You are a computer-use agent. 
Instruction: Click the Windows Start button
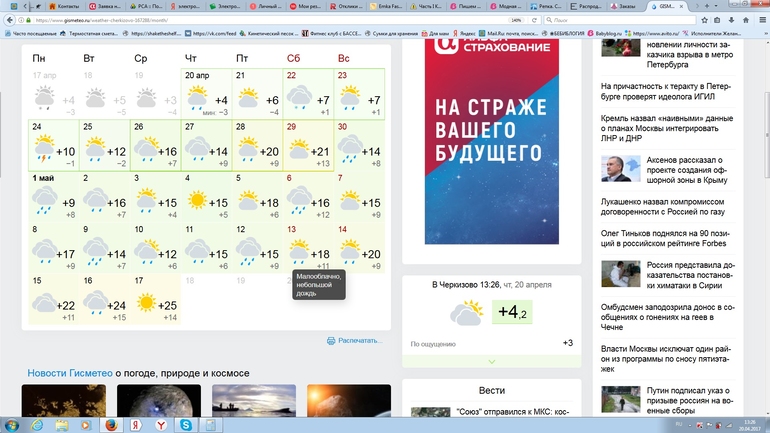tap(14, 424)
